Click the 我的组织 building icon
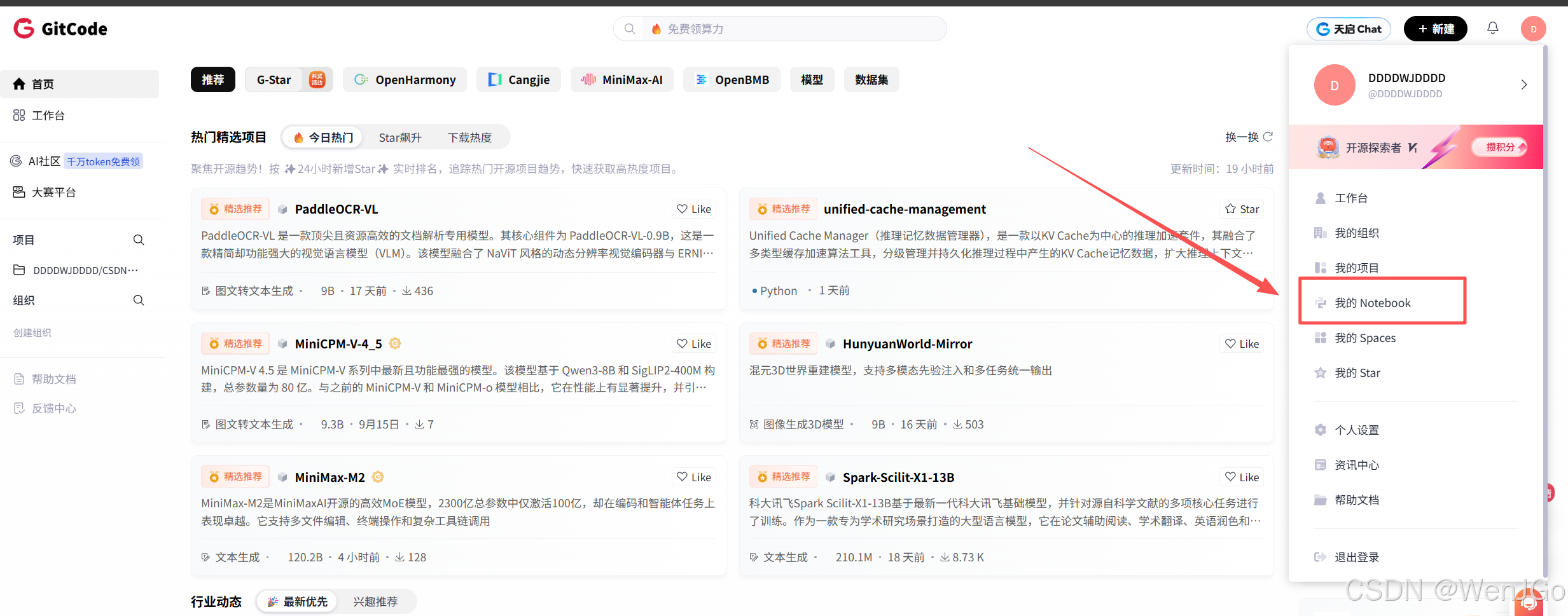 (x=1321, y=233)
